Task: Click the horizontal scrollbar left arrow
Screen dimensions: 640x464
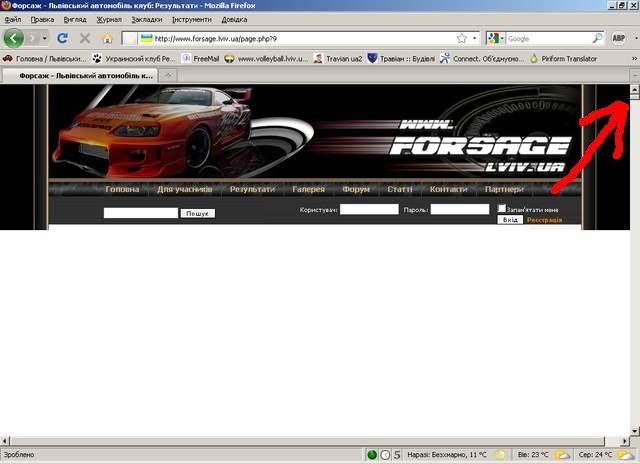Action: 4,441
